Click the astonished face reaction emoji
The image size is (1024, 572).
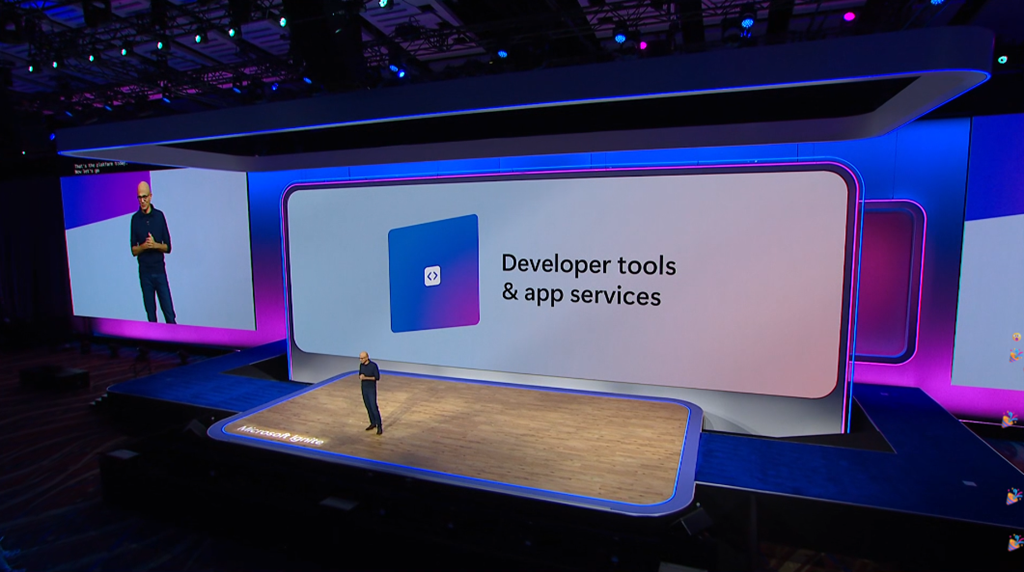[x=1016, y=338]
